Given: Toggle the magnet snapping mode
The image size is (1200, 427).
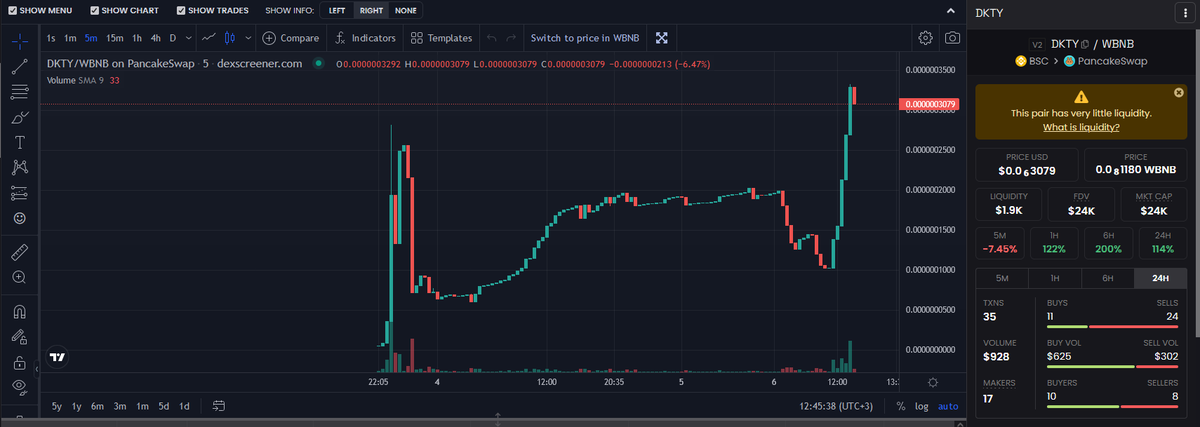Looking at the screenshot, I should tap(19, 311).
